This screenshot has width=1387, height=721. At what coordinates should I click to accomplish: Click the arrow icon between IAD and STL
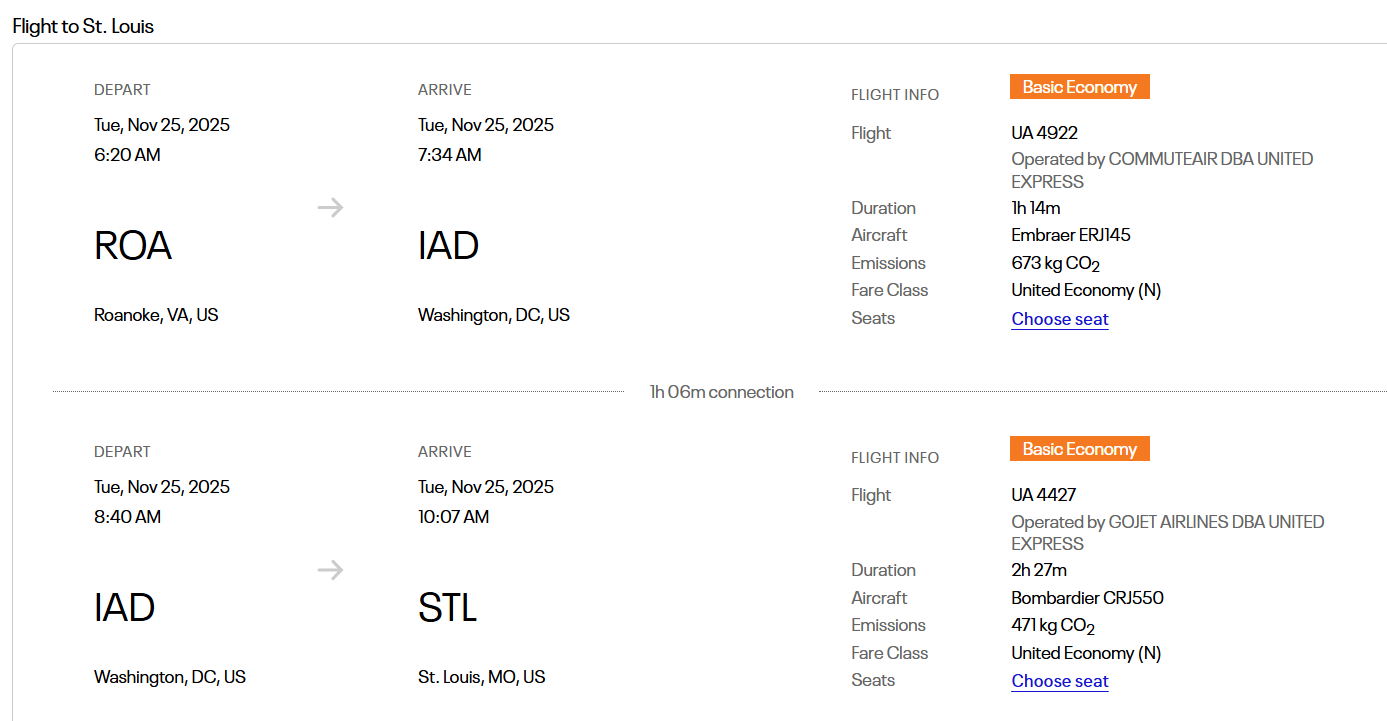(x=330, y=570)
